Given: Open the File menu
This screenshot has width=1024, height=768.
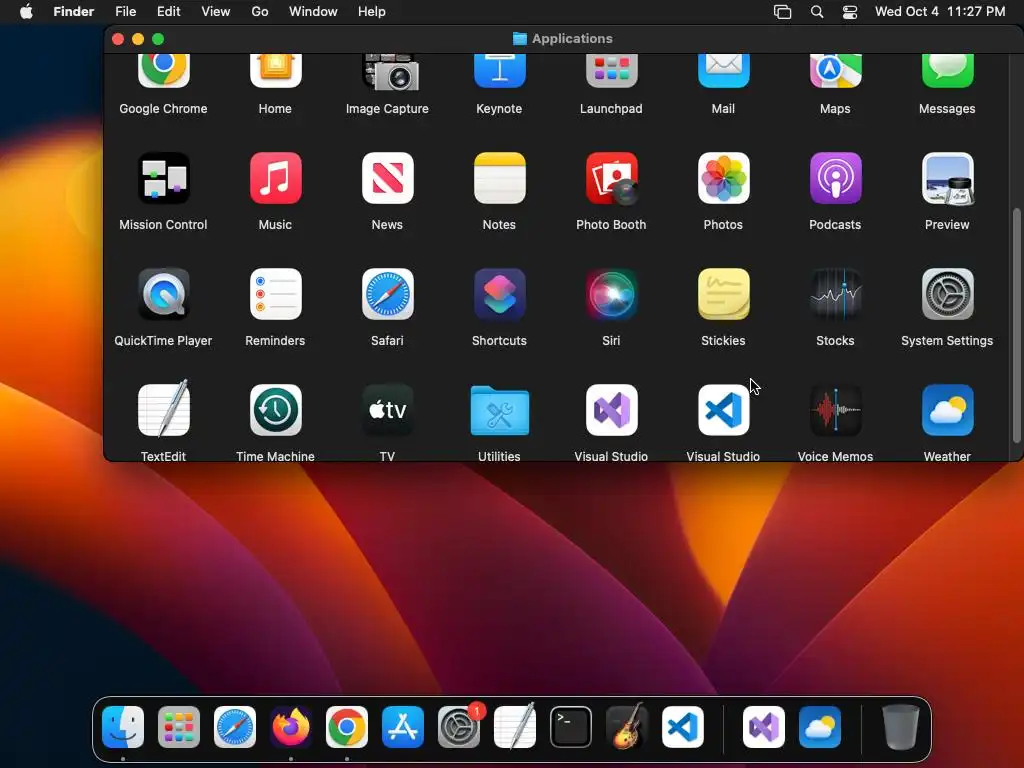Looking at the screenshot, I should (125, 11).
